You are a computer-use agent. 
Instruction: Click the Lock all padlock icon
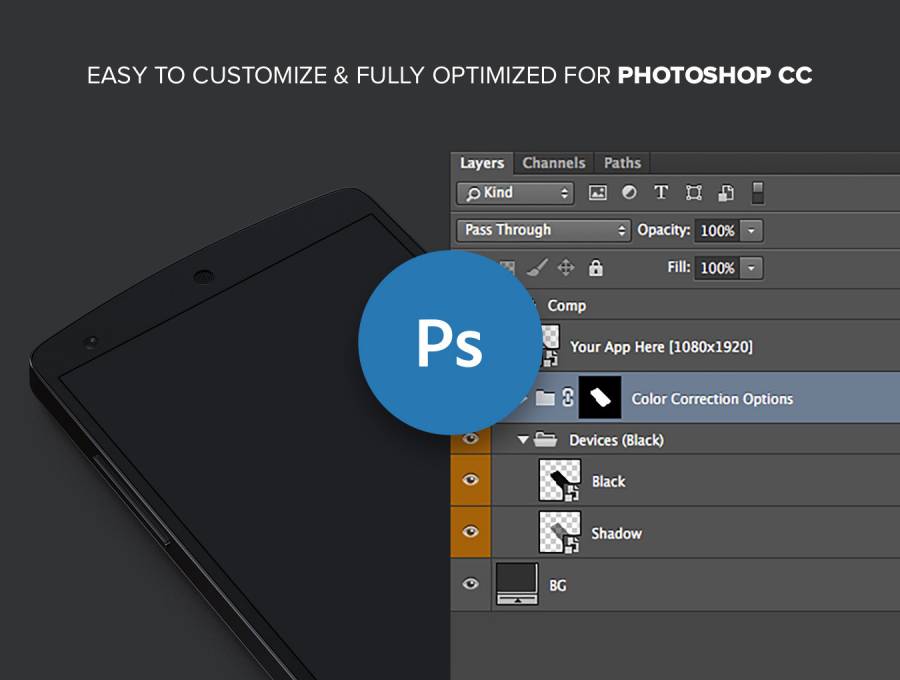click(596, 268)
